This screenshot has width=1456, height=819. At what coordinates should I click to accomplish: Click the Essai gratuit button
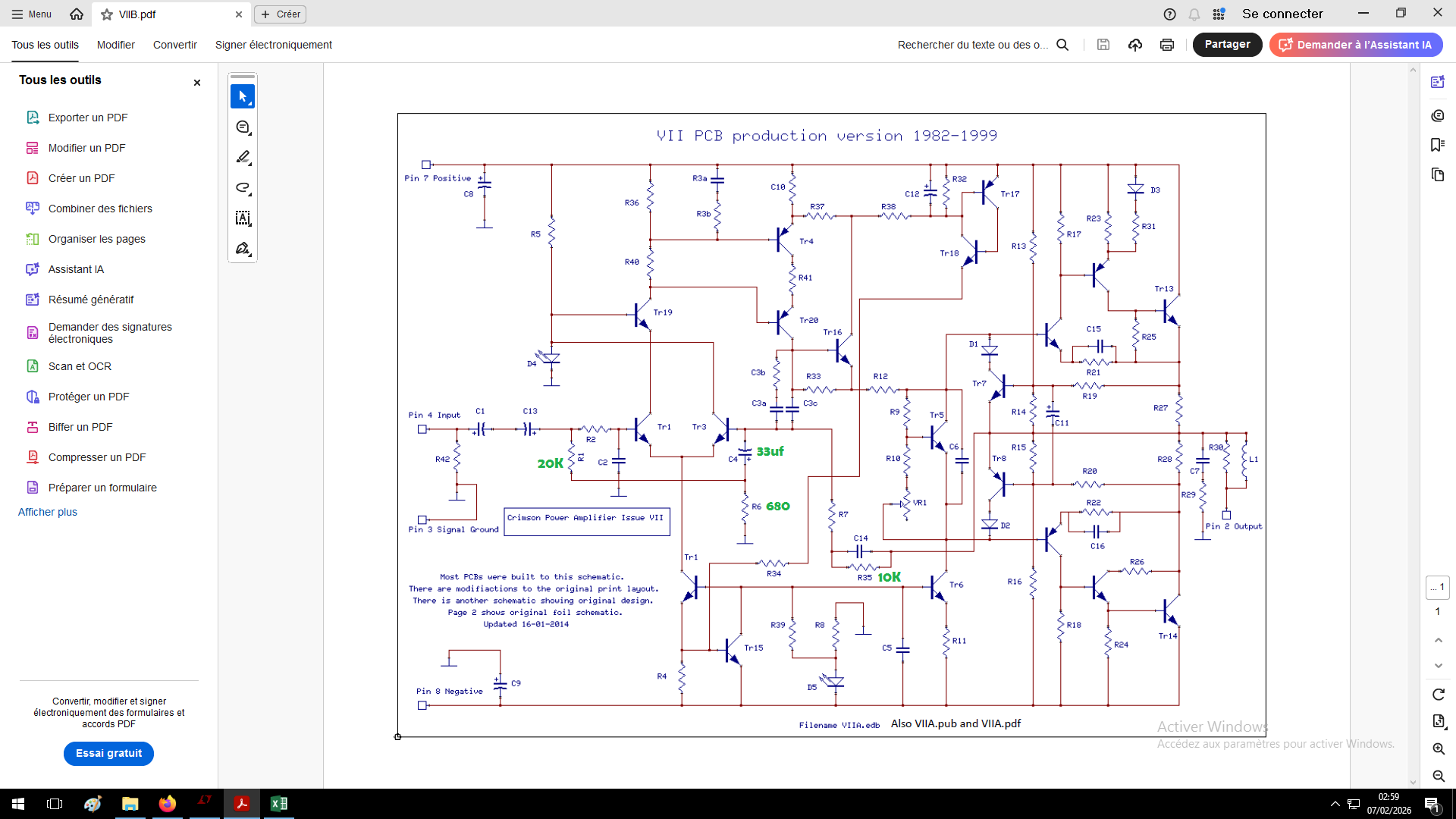click(108, 753)
